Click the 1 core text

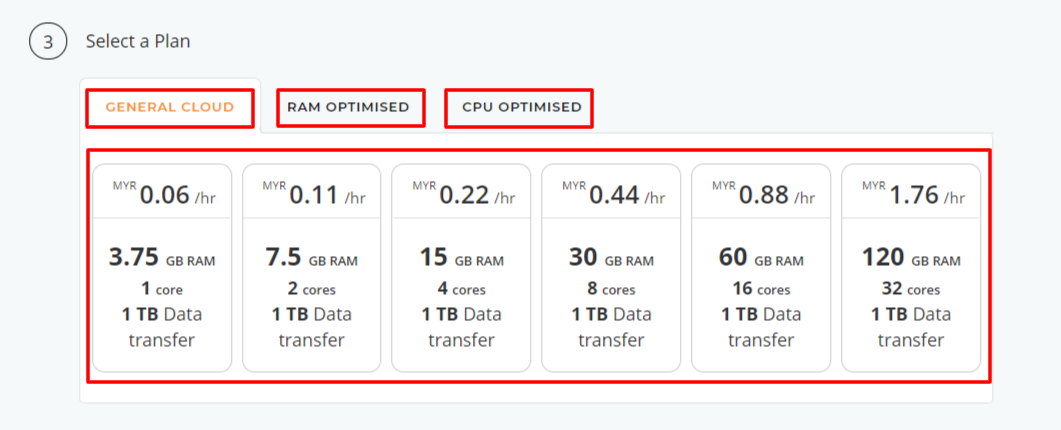pyautogui.click(x=162, y=289)
